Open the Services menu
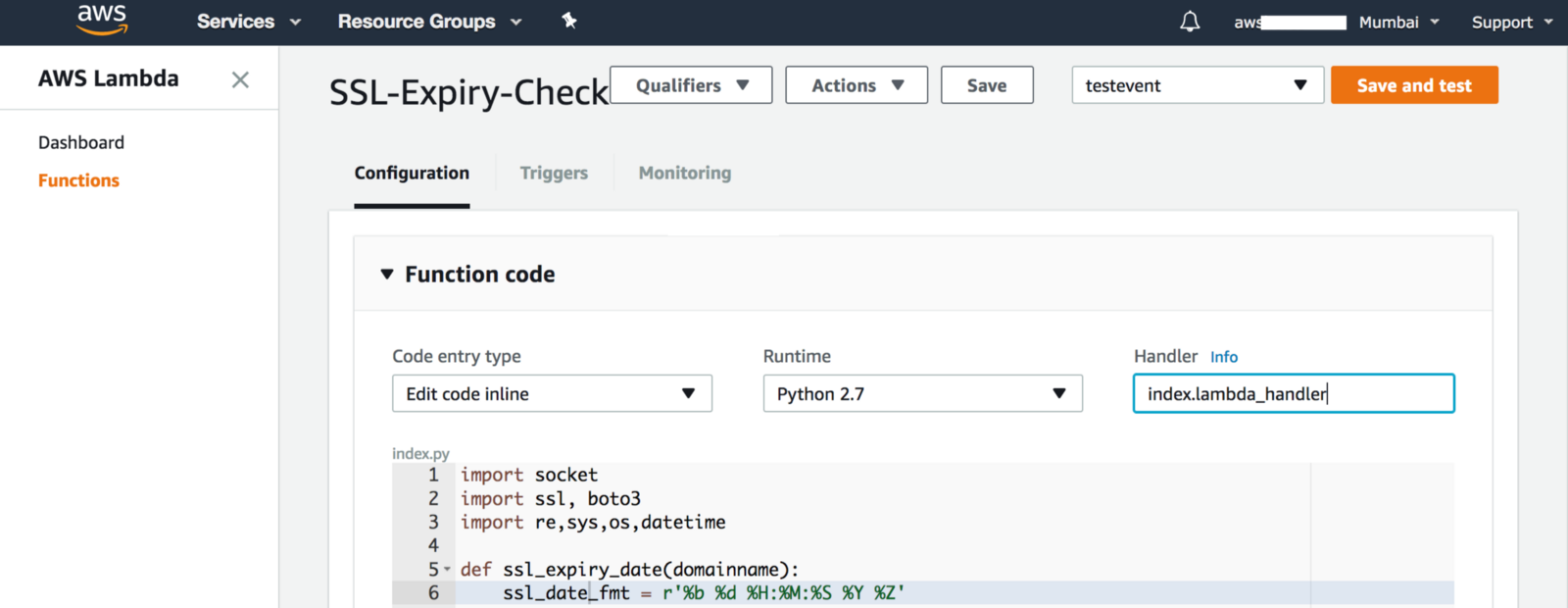Viewport: 1568px width, 608px height. click(x=249, y=22)
